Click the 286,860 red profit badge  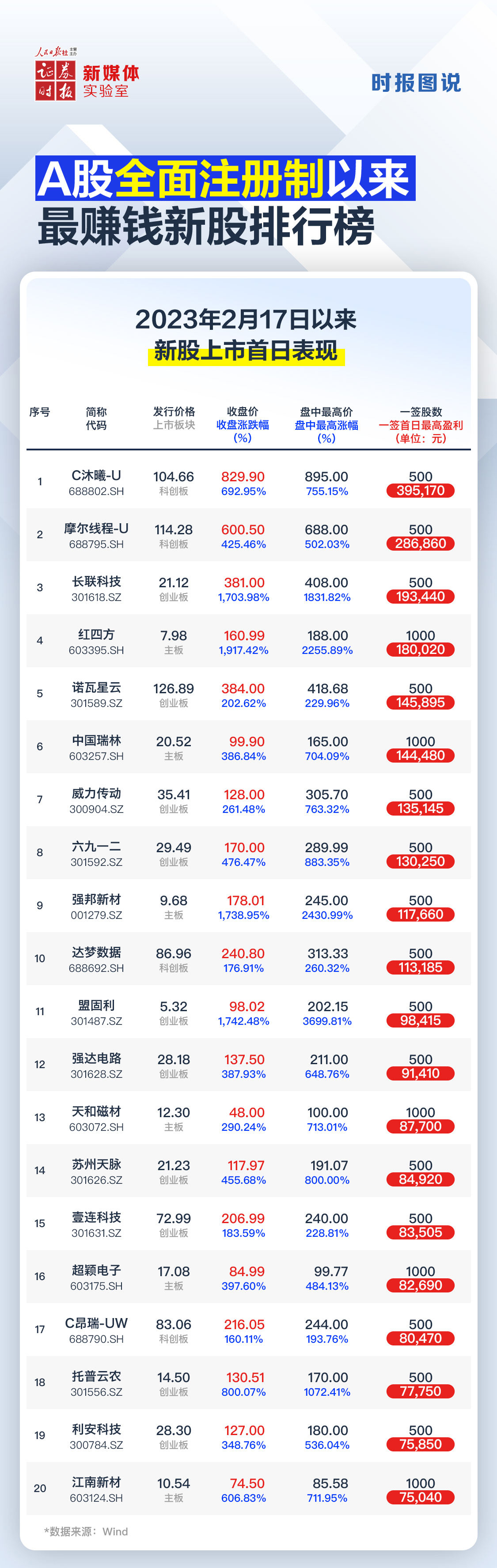coord(420,544)
